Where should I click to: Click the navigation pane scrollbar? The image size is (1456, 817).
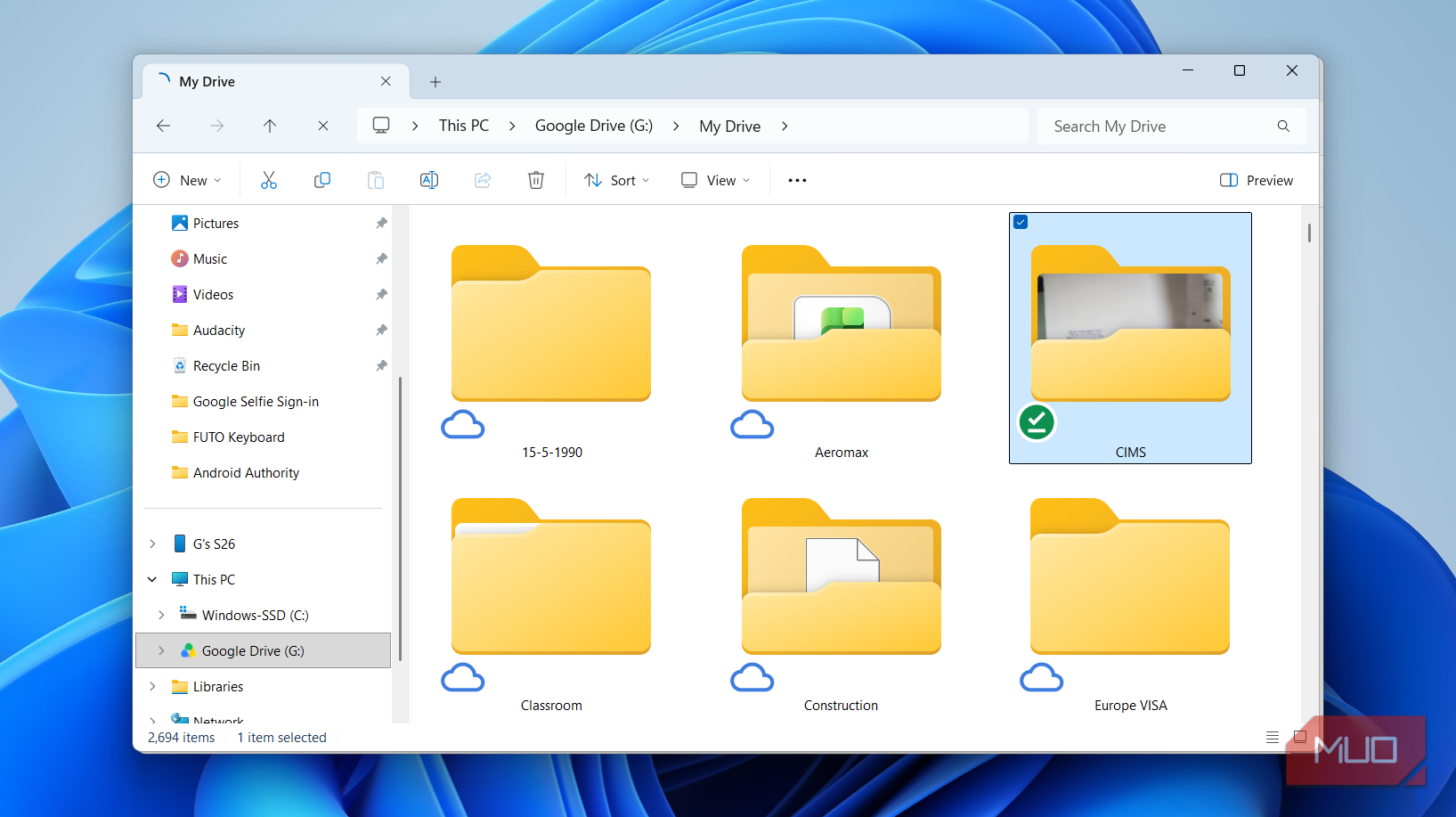[x=400, y=519]
